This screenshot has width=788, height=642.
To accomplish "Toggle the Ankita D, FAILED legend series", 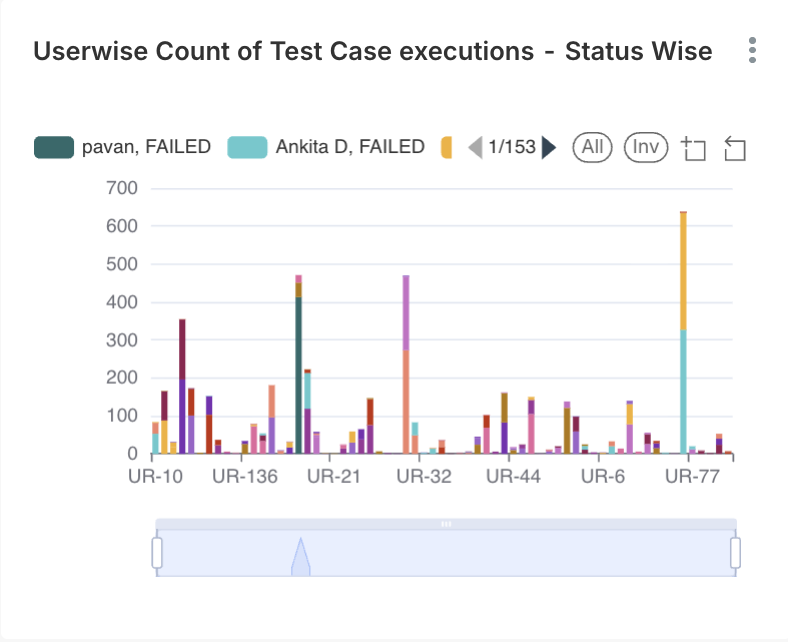I will pos(327,147).
